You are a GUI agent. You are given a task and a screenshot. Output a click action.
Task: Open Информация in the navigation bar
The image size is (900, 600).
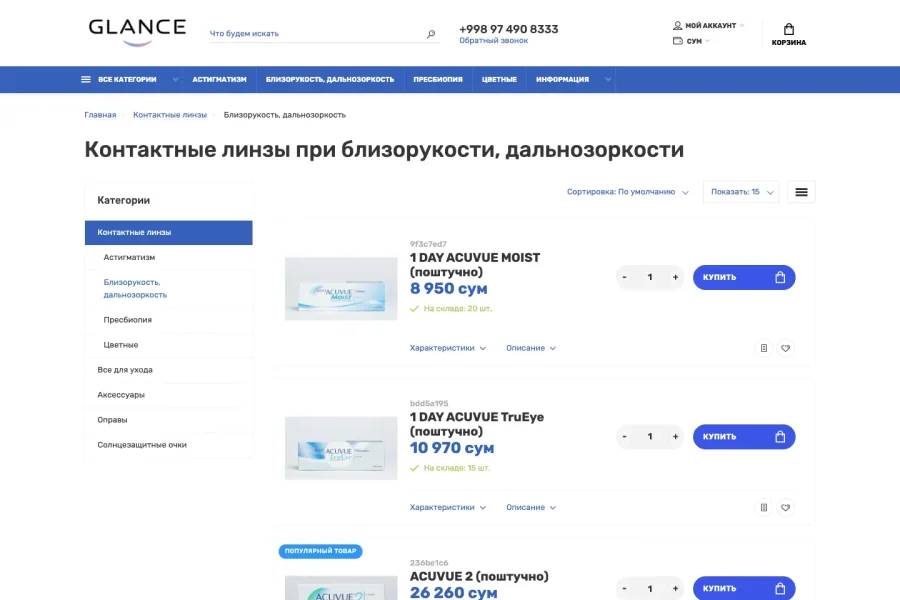pos(562,79)
